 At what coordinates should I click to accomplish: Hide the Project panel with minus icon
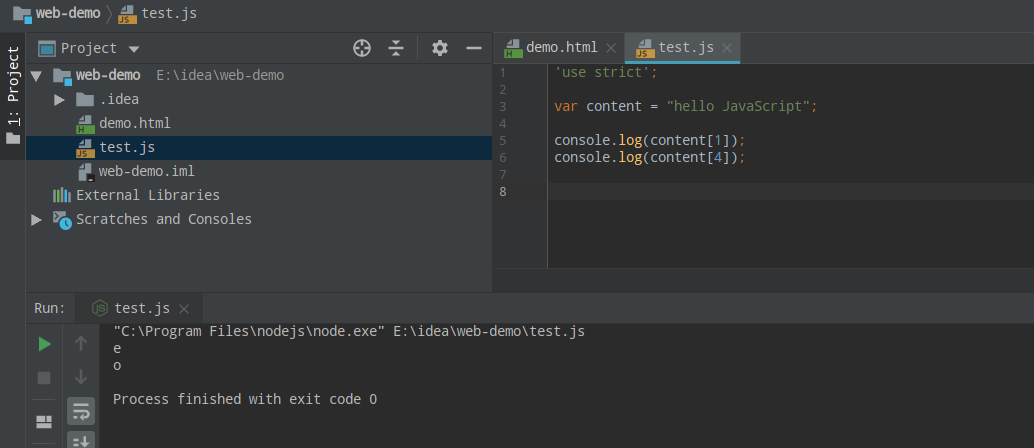[x=473, y=48]
